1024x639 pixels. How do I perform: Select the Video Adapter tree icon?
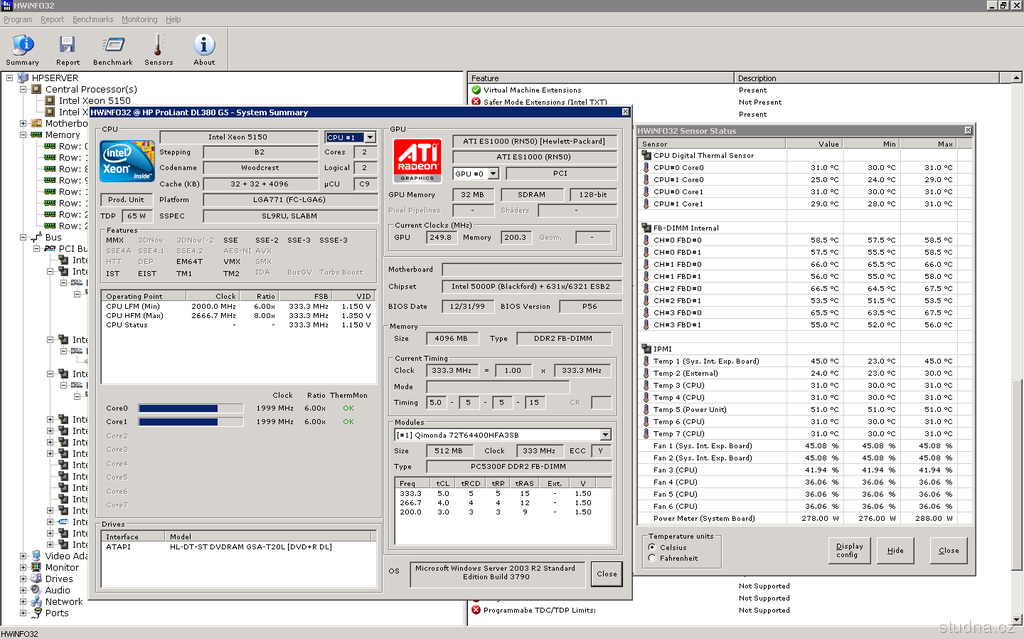point(37,556)
